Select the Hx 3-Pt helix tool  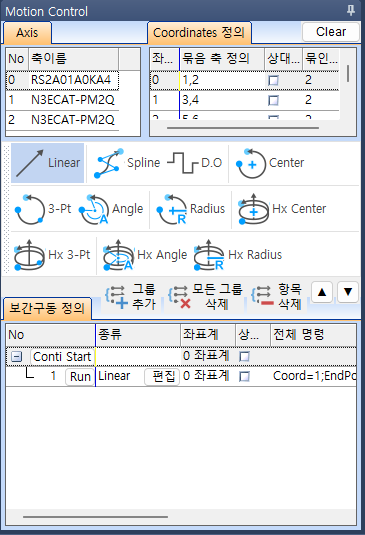(x=52, y=255)
